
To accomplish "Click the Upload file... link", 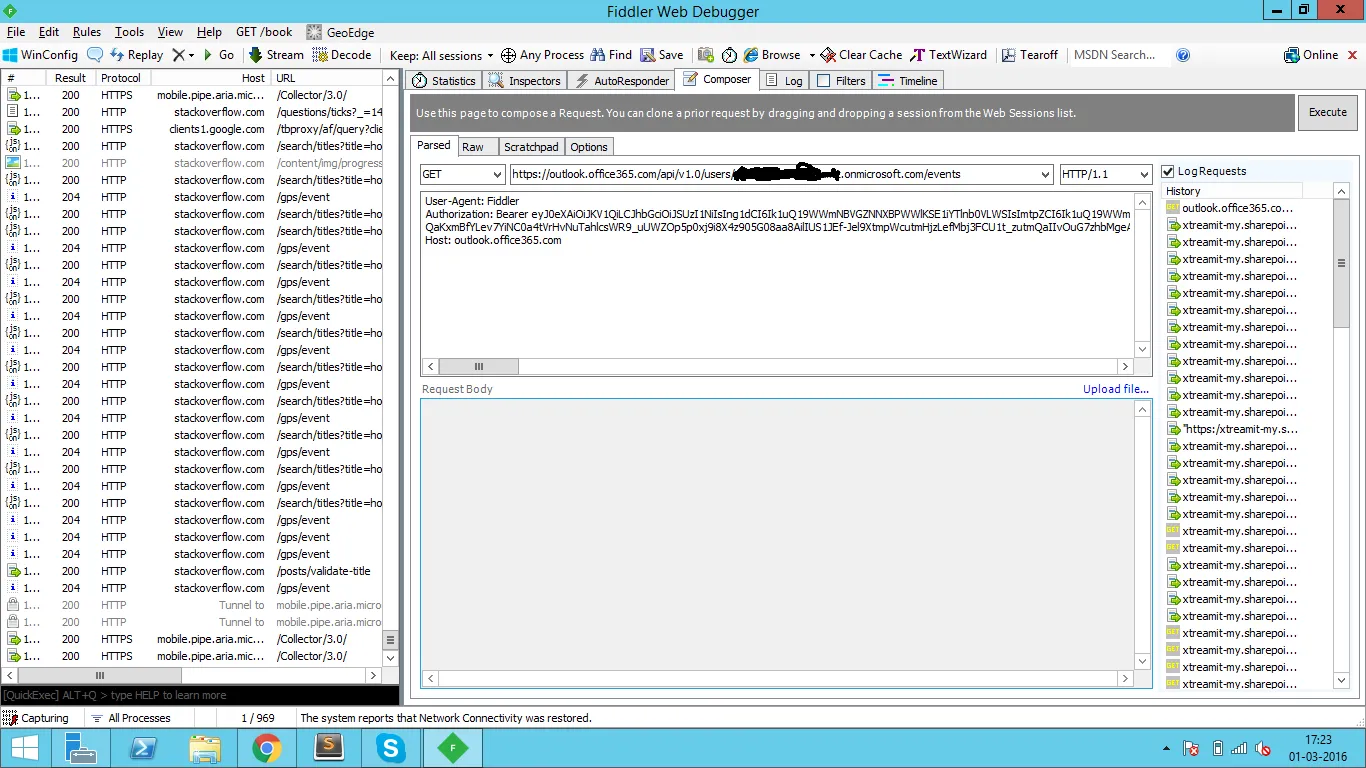I will (x=1116, y=389).
